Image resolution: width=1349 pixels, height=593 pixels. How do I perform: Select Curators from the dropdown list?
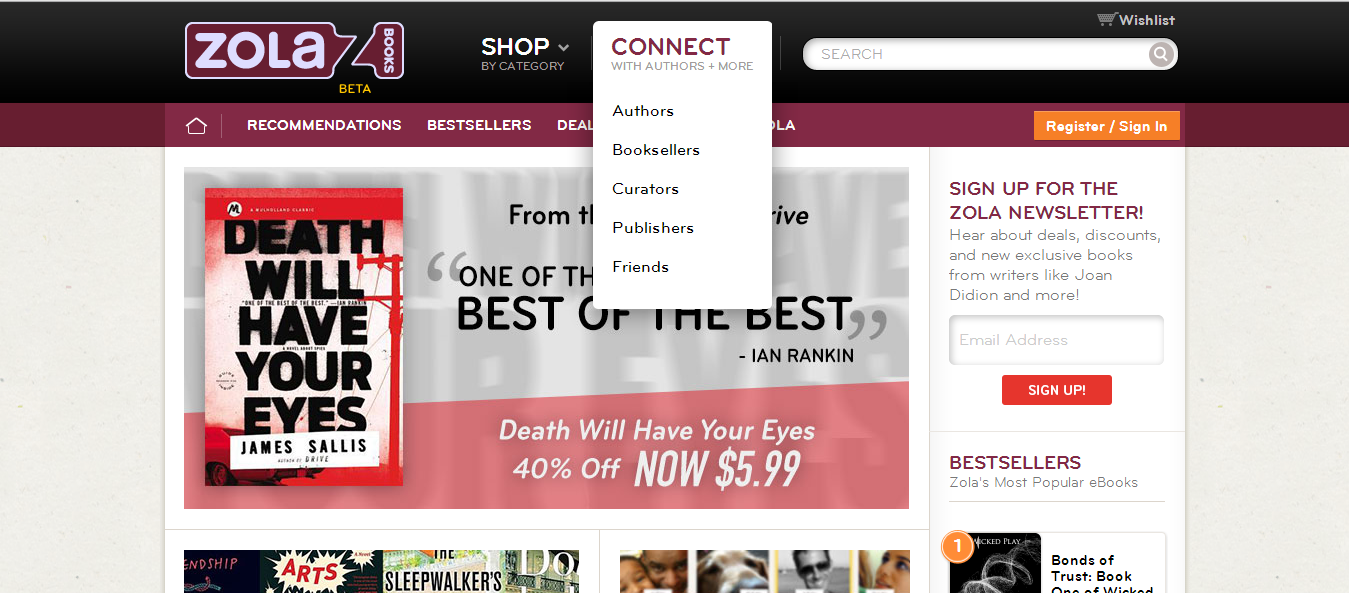pyautogui.click(x=645, y=189)
